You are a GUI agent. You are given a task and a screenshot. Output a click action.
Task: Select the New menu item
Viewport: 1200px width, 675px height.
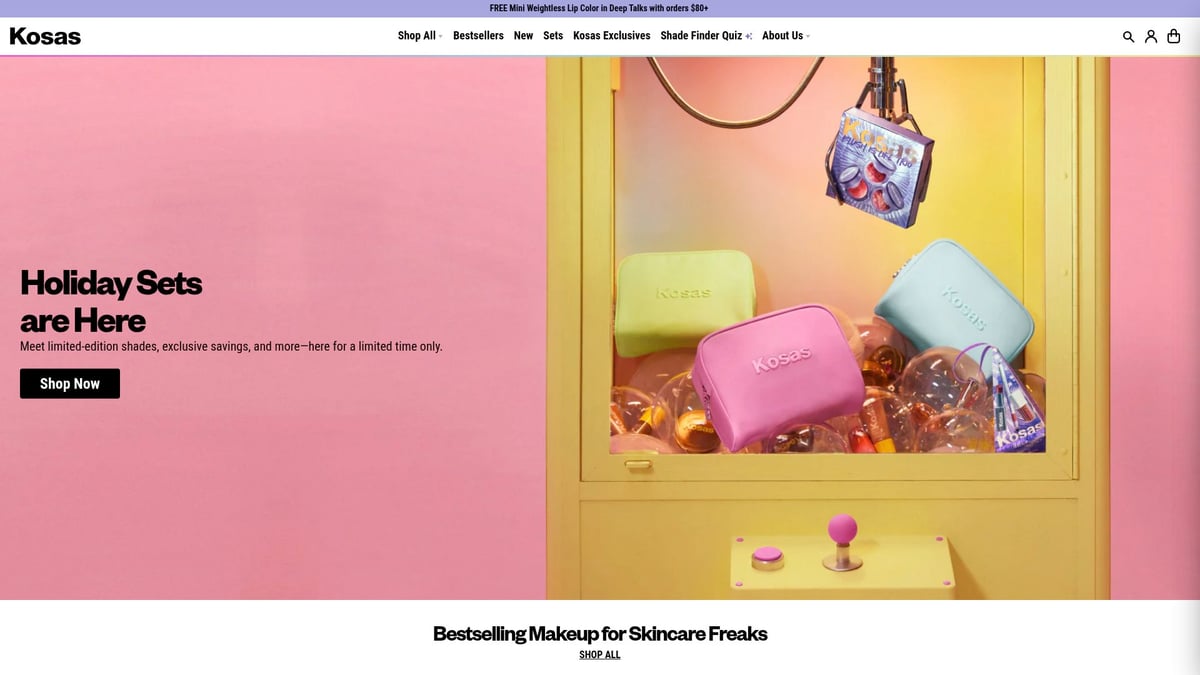coord(523,36)
